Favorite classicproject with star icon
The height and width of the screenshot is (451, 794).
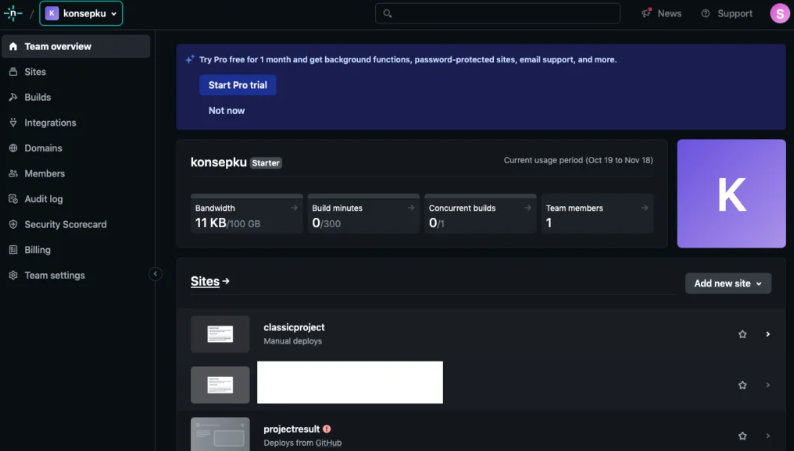[742, 334]
